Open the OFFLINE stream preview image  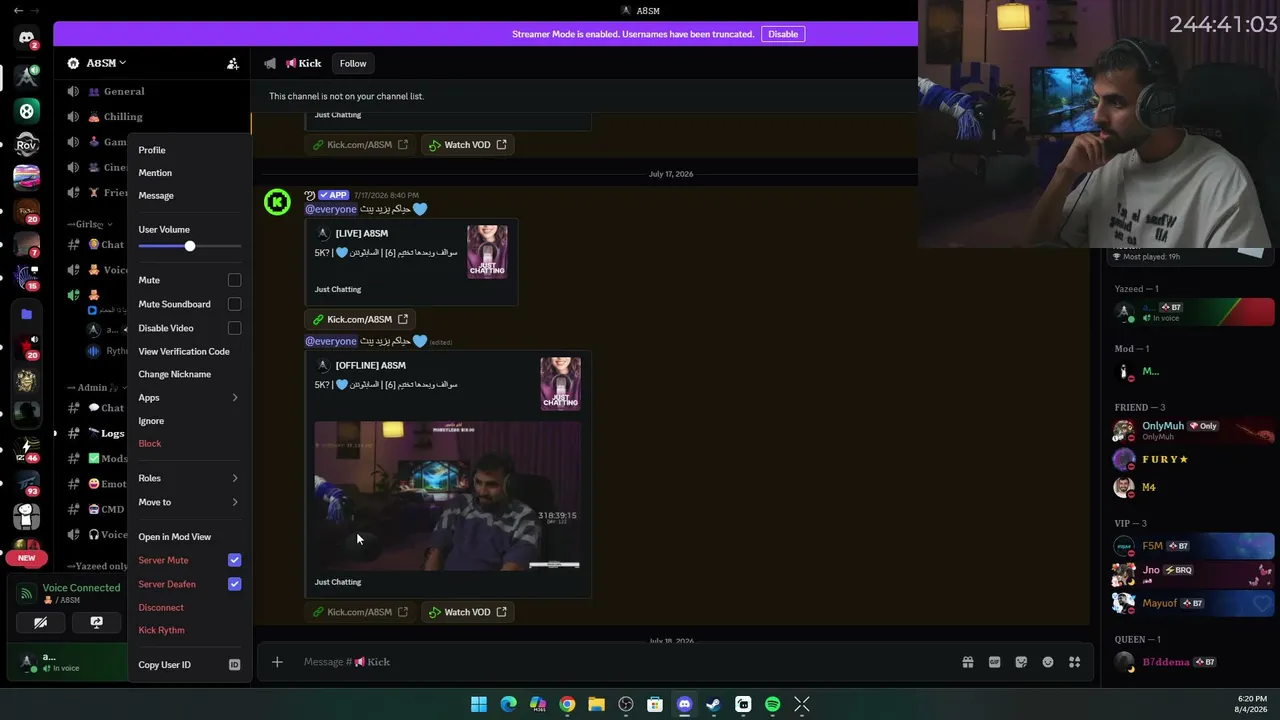click(x=447, y=496)
